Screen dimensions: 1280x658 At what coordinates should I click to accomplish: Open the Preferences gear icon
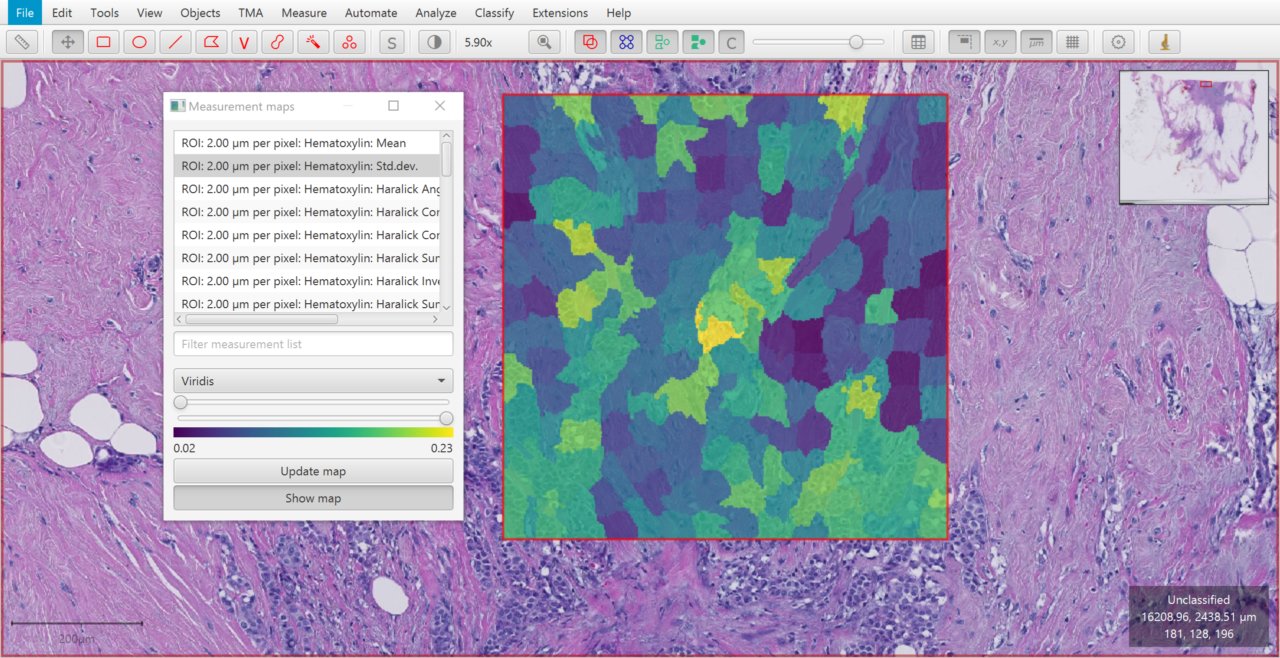(1118, 42)
